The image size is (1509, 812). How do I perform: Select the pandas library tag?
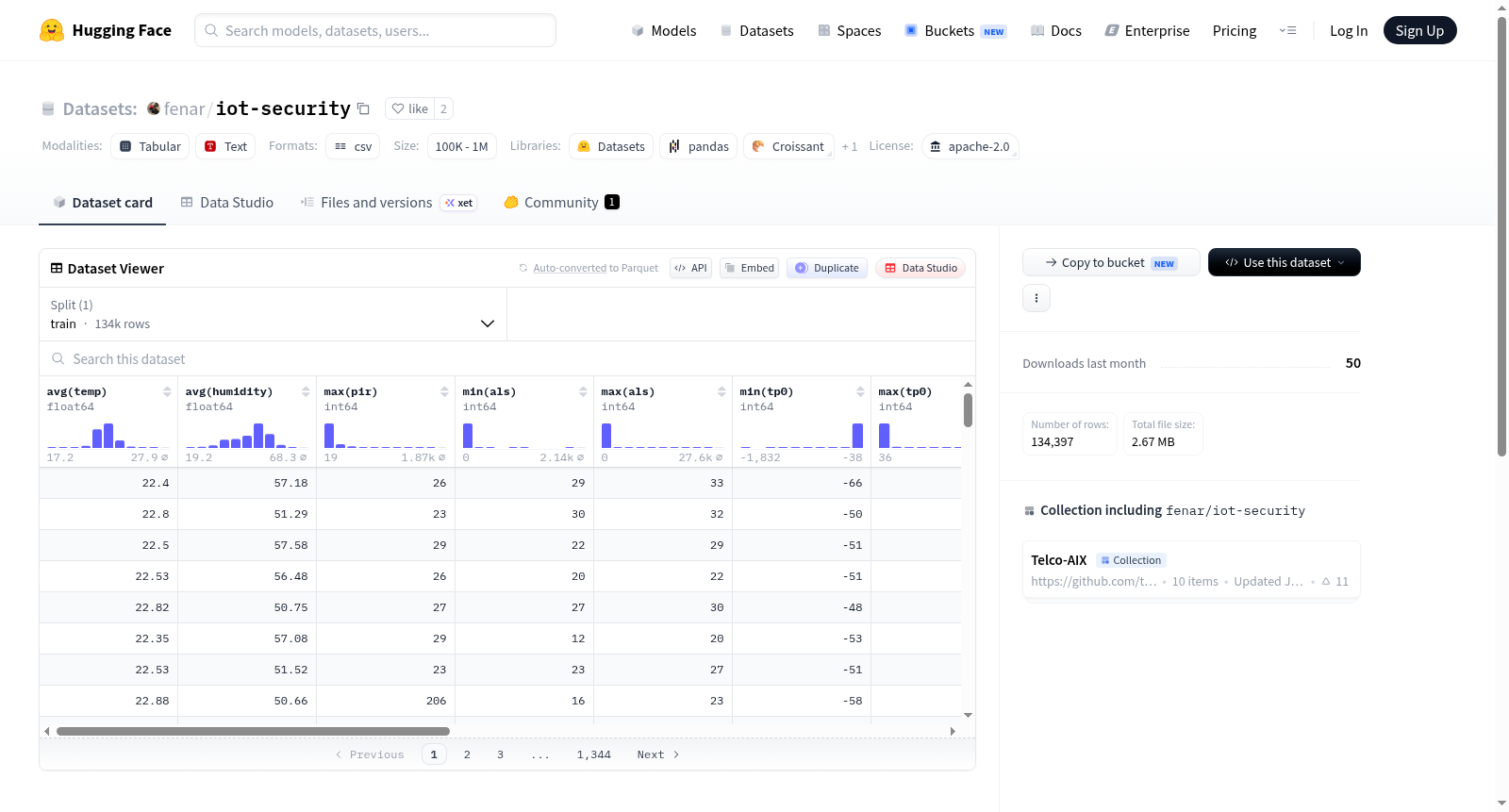(699, 146)
